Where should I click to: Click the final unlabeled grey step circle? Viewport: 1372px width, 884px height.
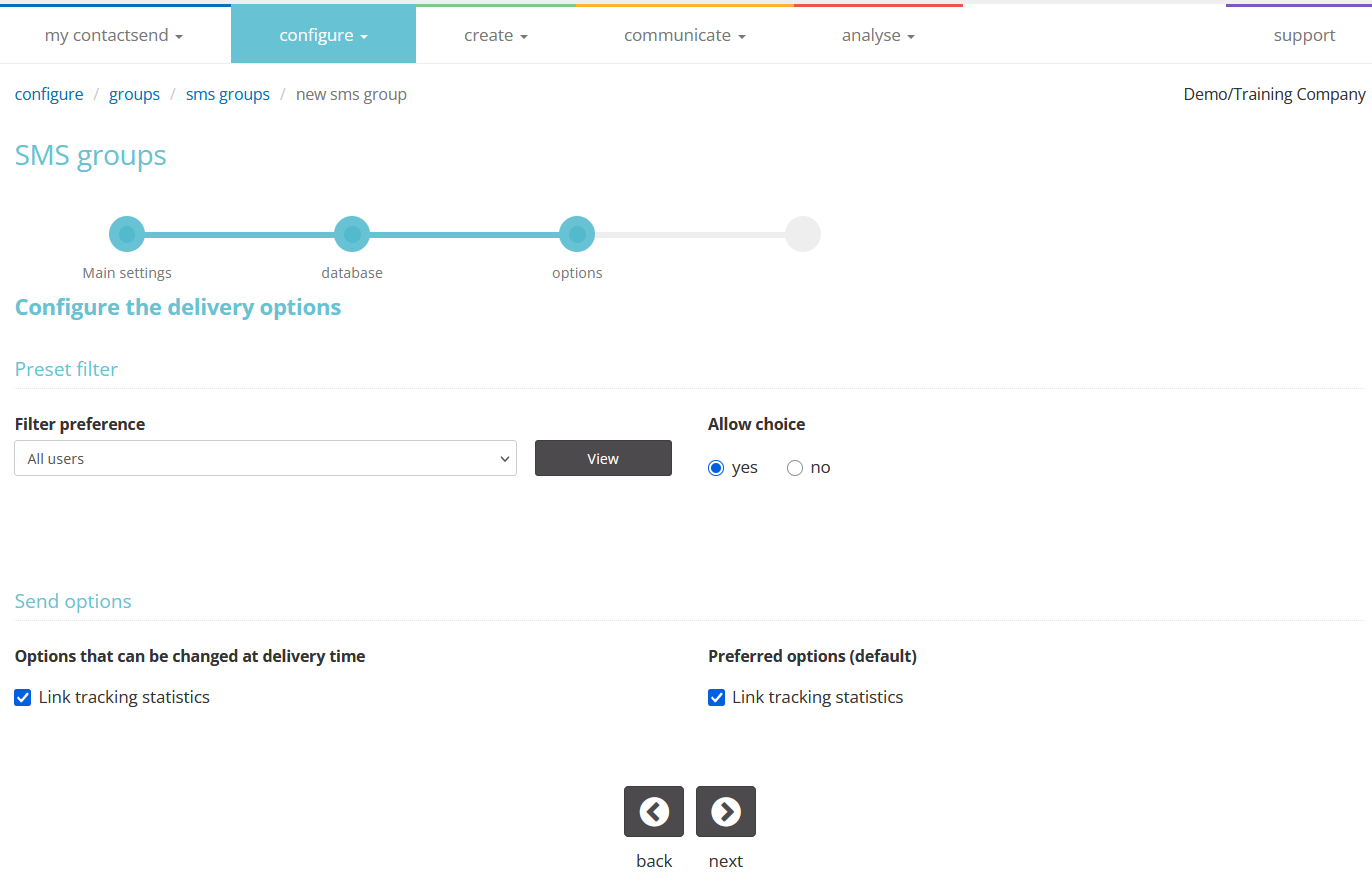click(x=802, y=234)
